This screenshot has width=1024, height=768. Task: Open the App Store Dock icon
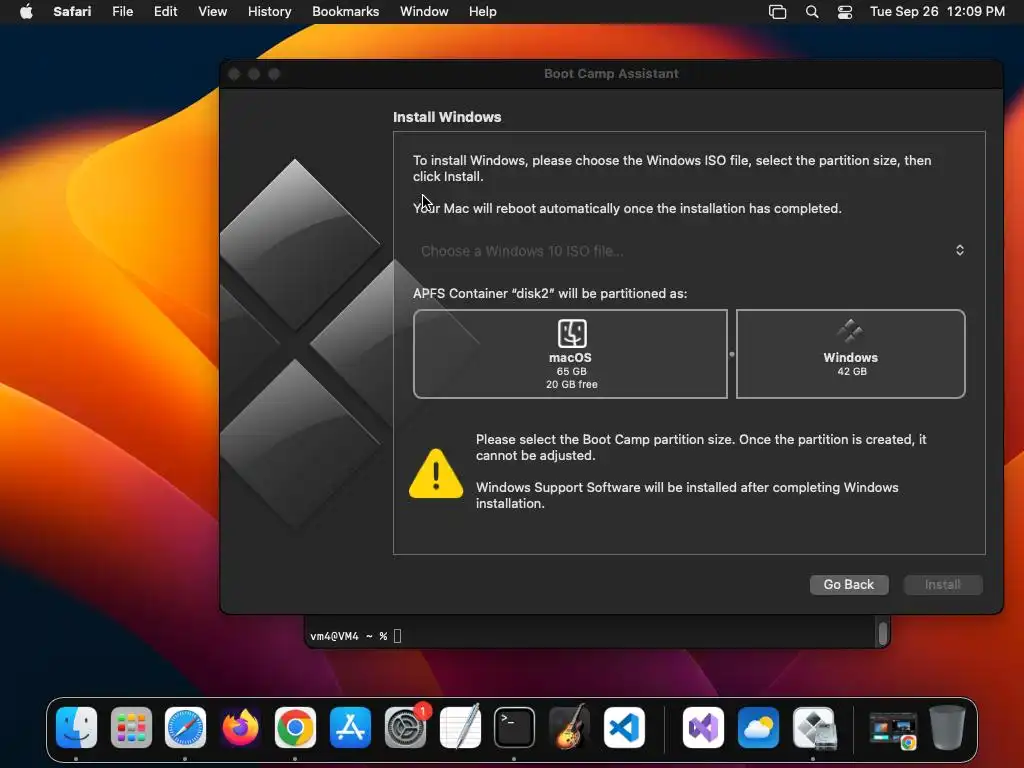[x=350, y=728]
